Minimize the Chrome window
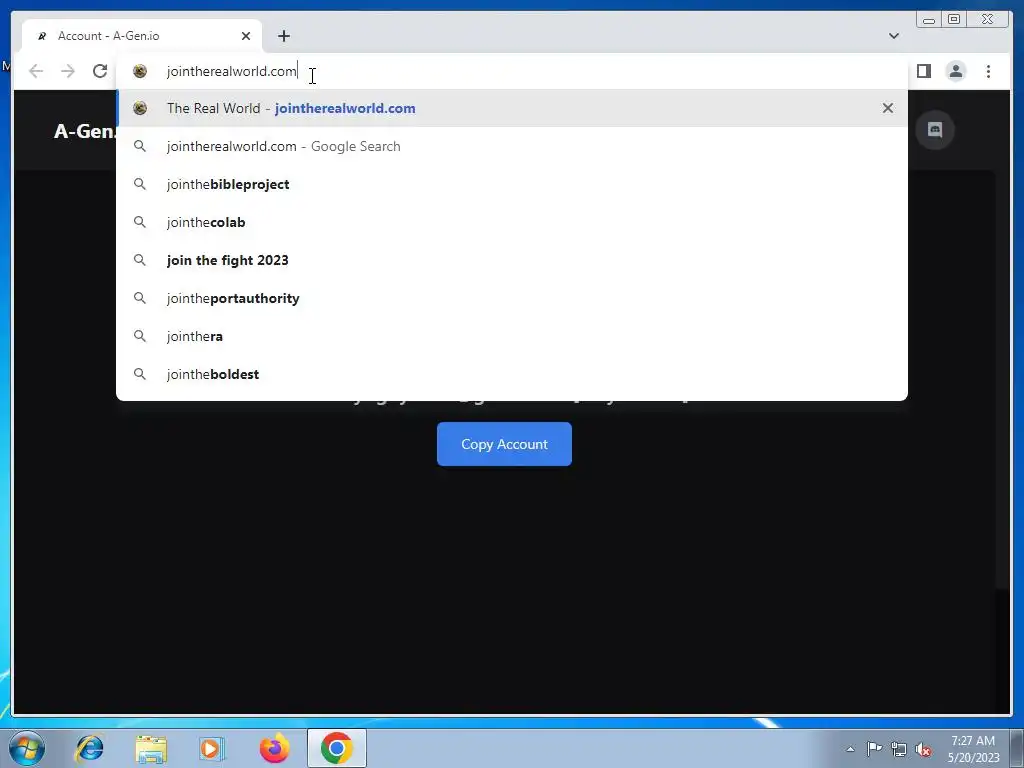1024x768 pixels. tap(929, 20)
